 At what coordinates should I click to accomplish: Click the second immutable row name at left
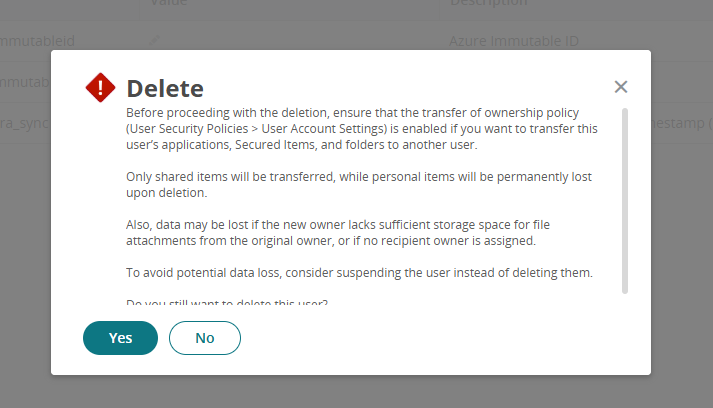(x=25, y=81)
